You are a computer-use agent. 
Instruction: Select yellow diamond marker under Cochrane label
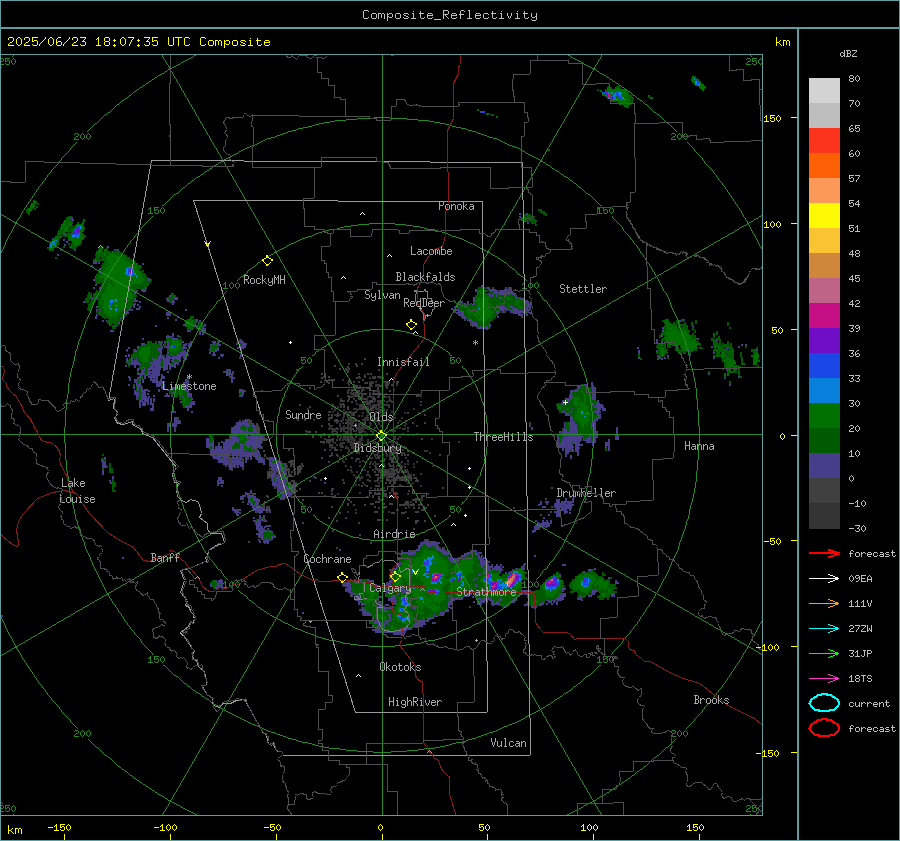tap(342, 577)
